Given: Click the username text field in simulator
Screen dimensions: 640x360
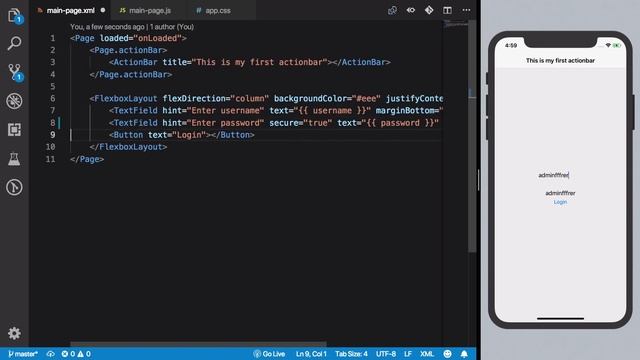Looking at the screenshot, I should click(553, 175).
